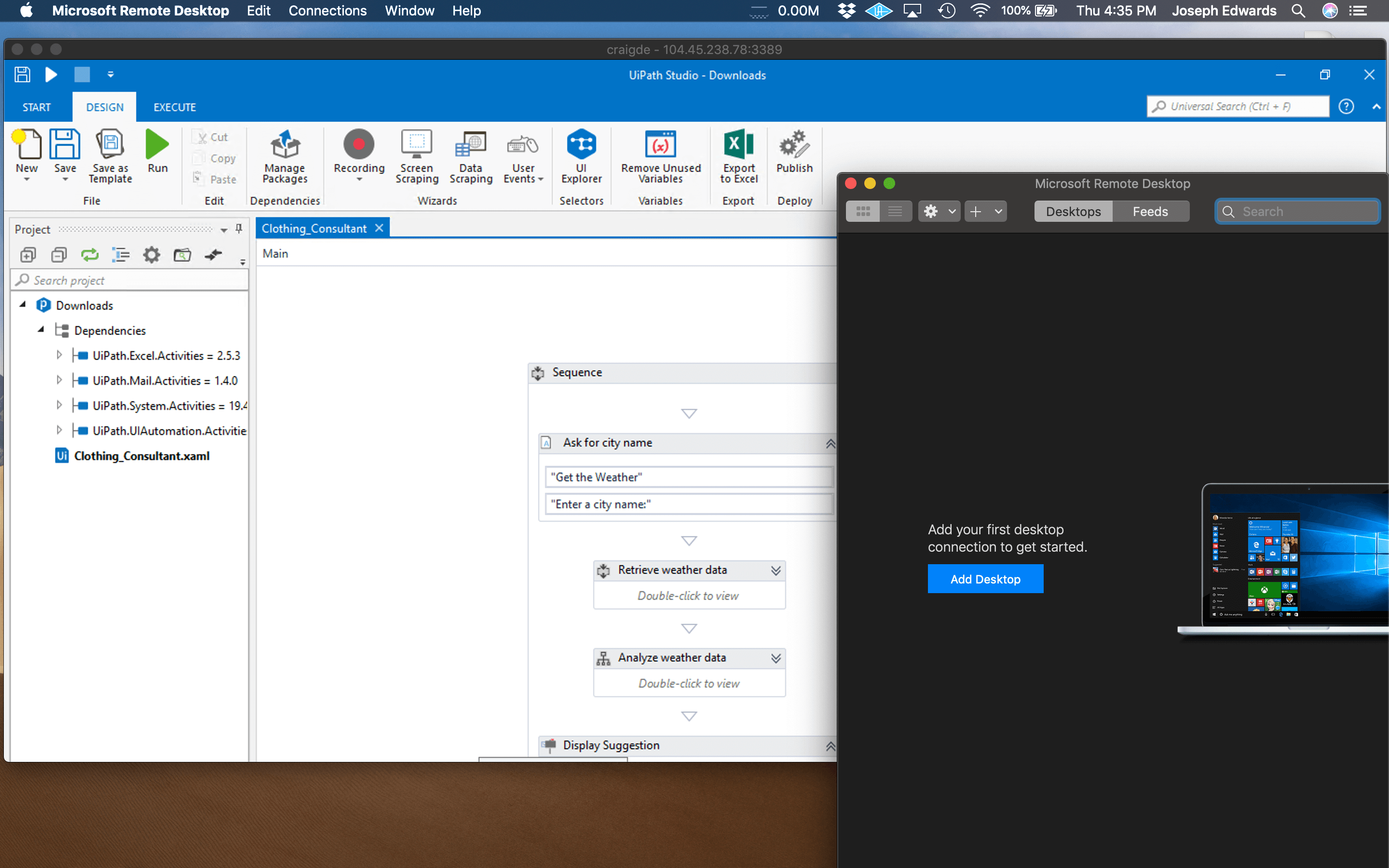Viewport: 1389px width, 868px height.
Task: Start the Recording wizard
Action: click(359, 144)
